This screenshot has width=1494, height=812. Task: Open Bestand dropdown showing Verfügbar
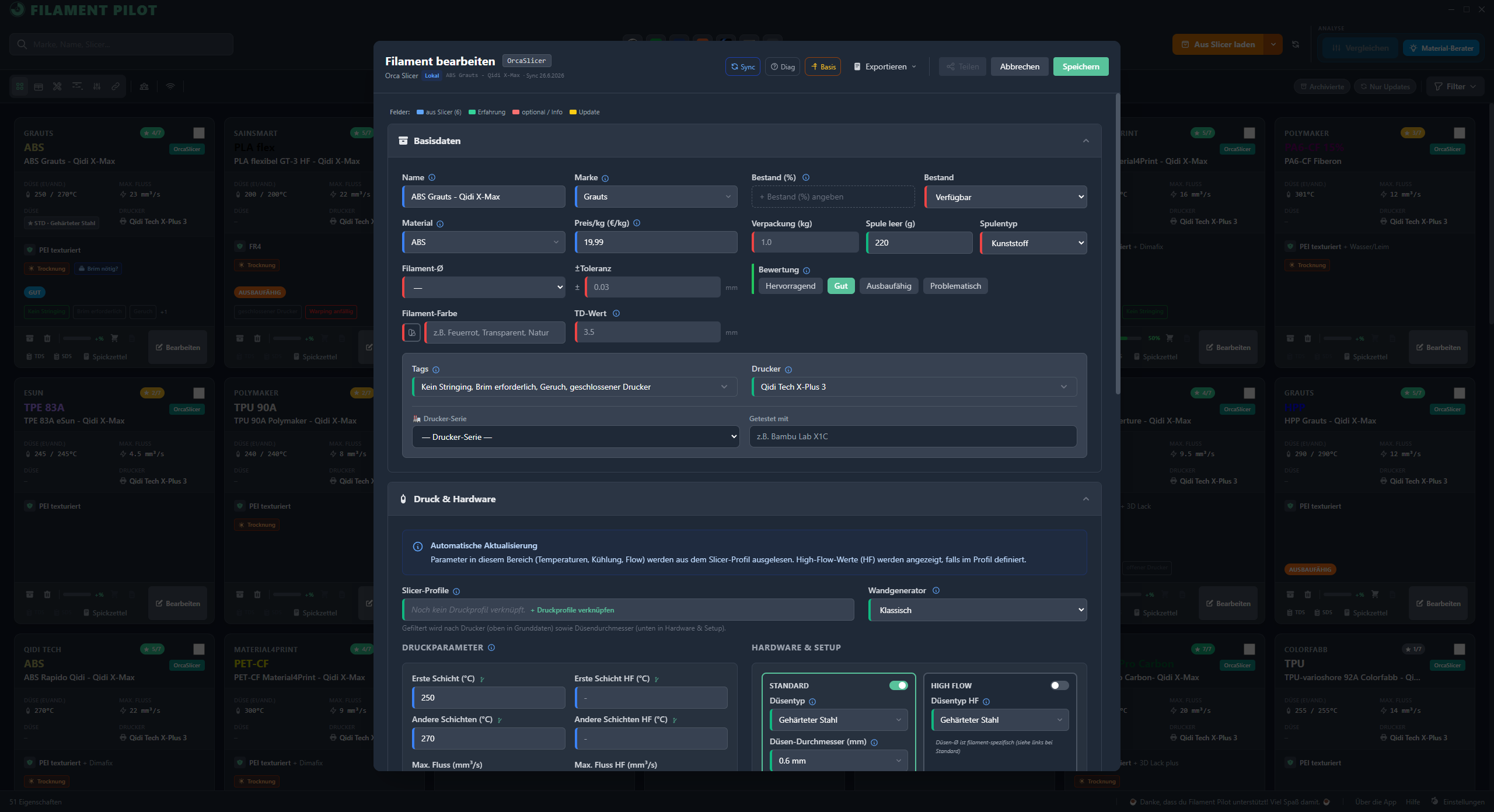click(x=1006, y=197)
